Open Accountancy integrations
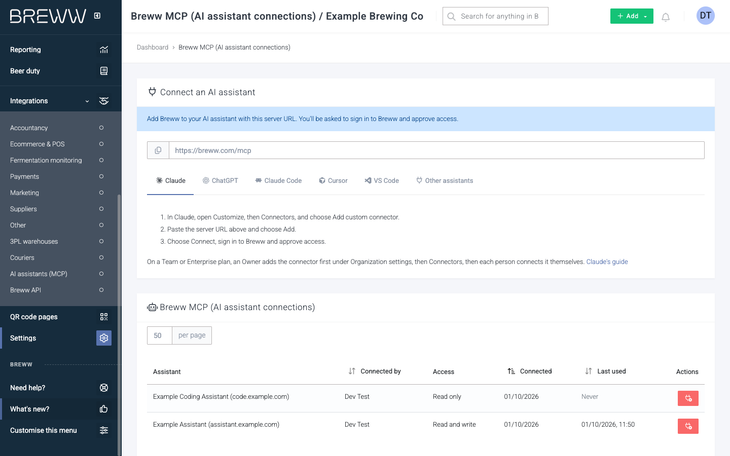Viewport: 730px width, 456px height. (29, 128)
